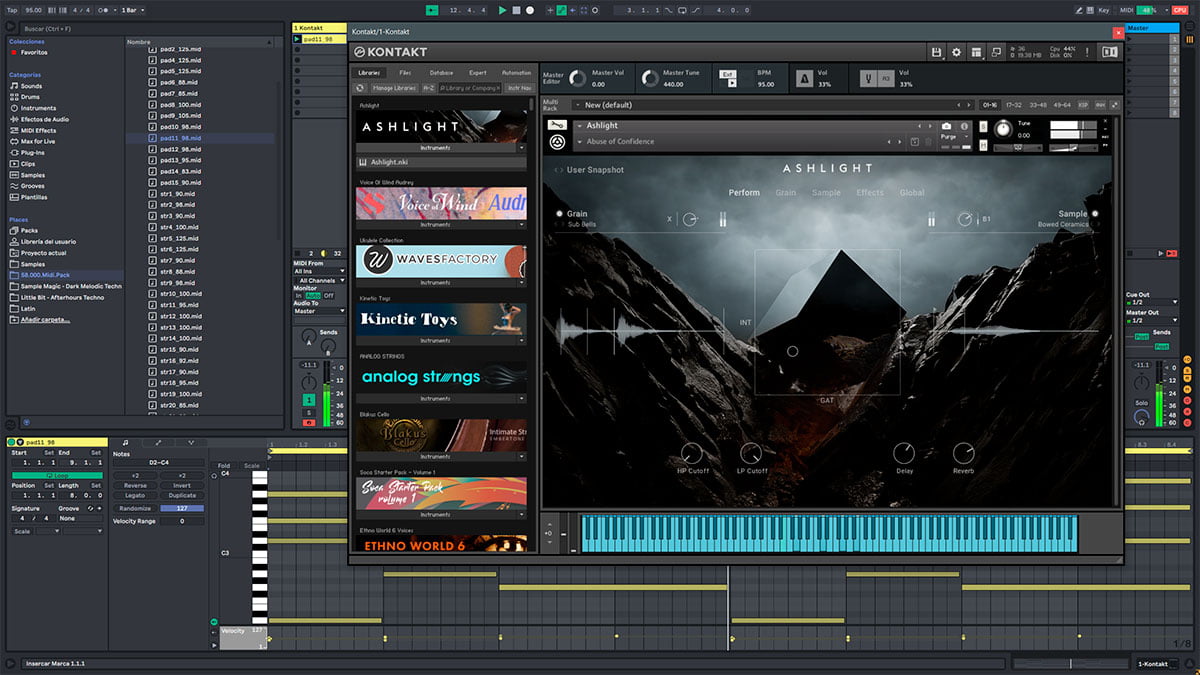Adjust the Ashlight Reverb knob
Screen dimensions: 1200x675
click(x=963, y=453)
